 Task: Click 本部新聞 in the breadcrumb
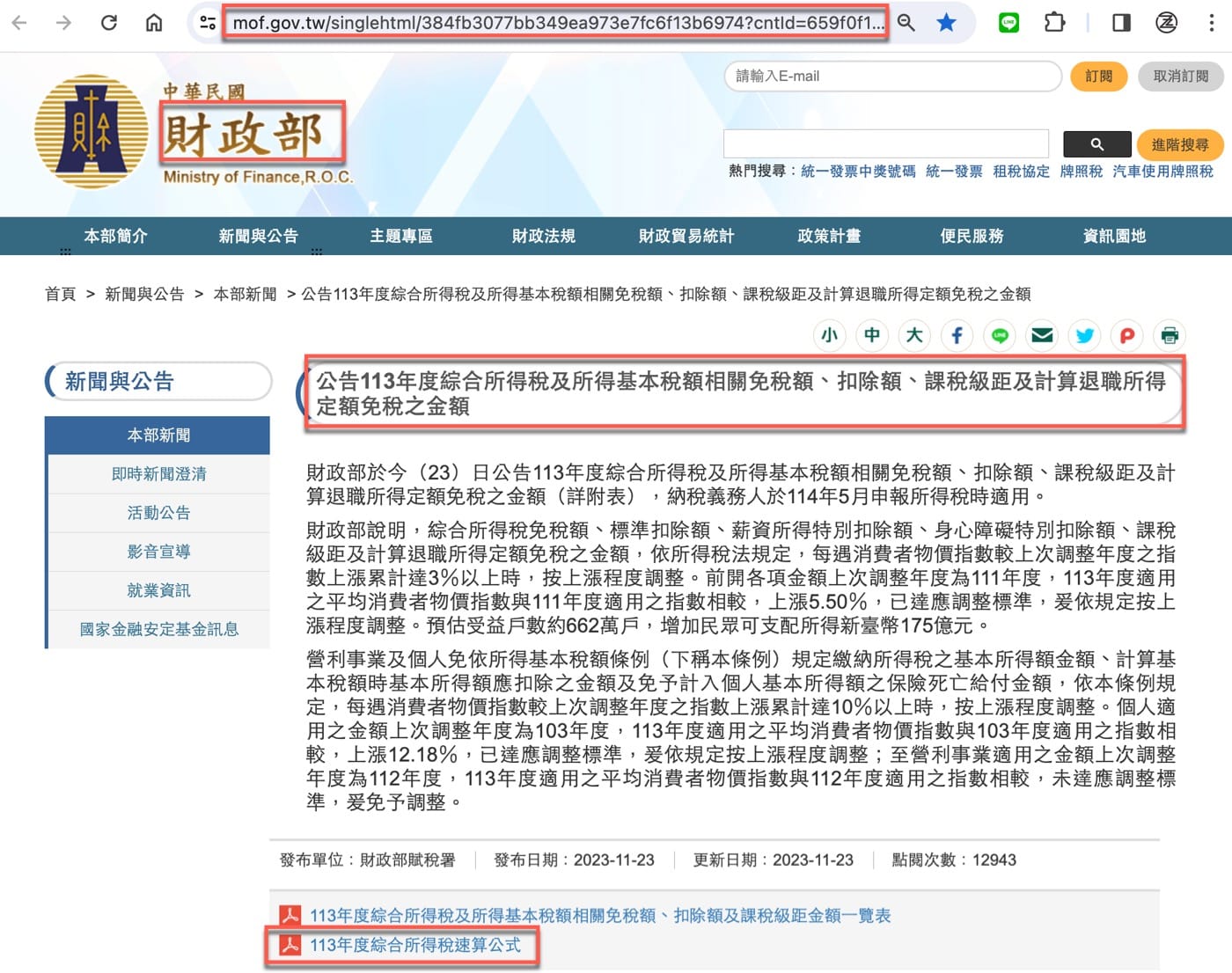pyautogui.click(x=246, y=294)
